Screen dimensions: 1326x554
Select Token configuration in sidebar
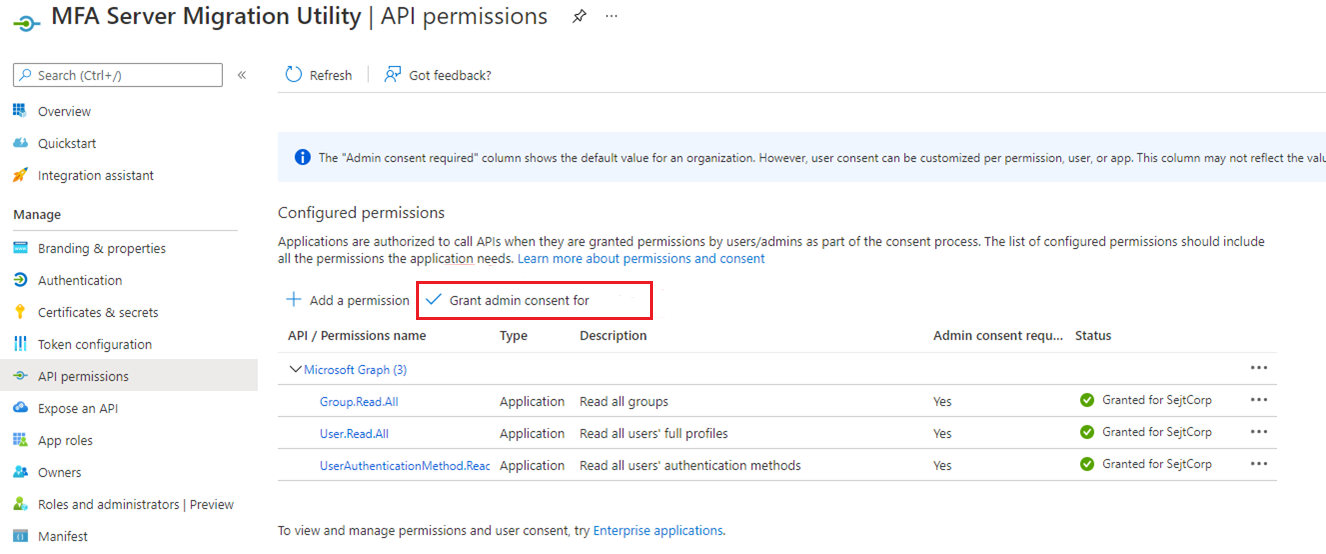[95, 345]
